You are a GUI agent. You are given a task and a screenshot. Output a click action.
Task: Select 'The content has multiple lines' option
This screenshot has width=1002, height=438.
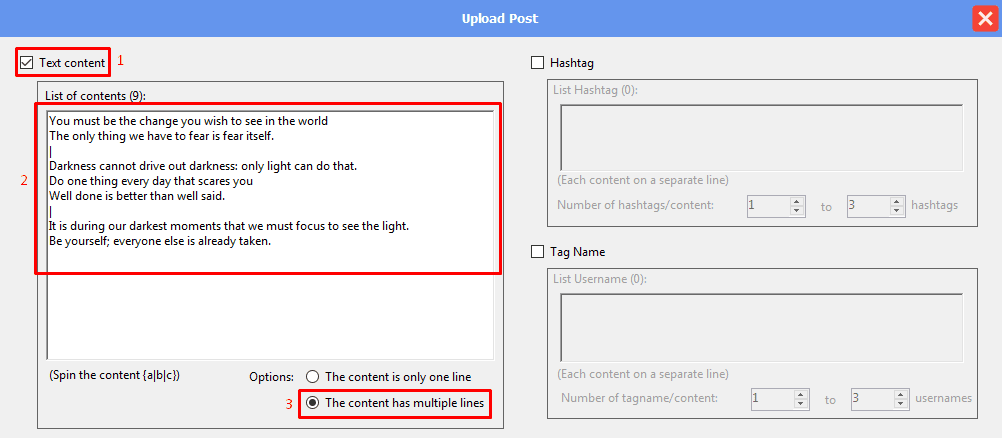[313, 403]
